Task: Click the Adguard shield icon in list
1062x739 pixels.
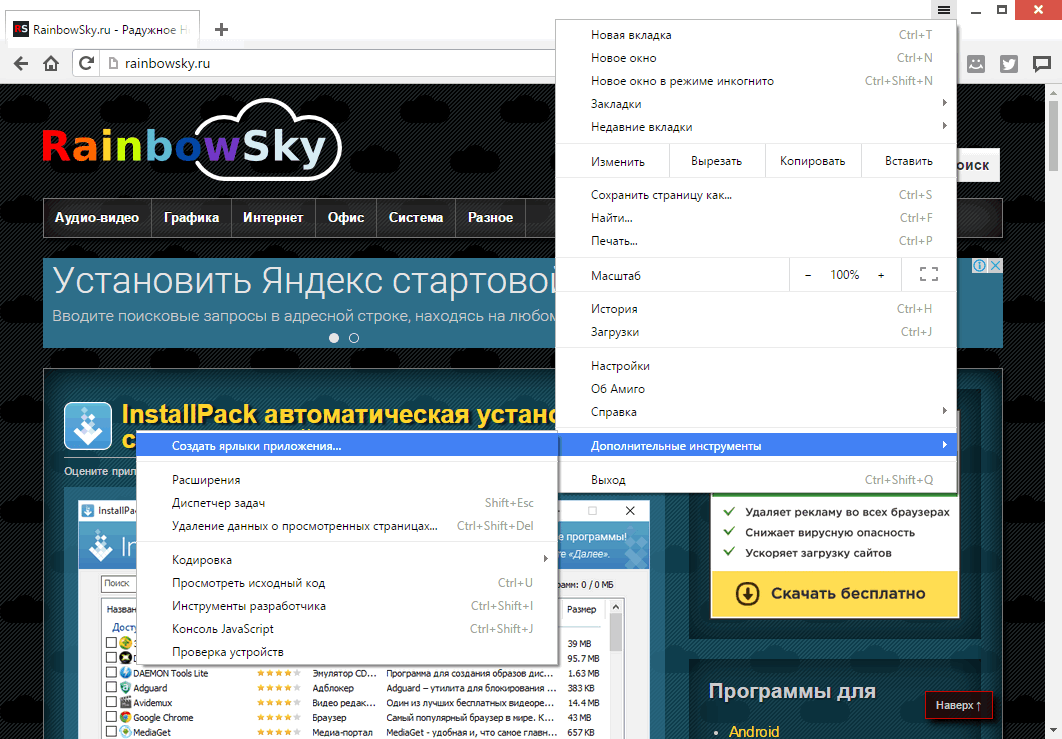Action: pos(125,688)
